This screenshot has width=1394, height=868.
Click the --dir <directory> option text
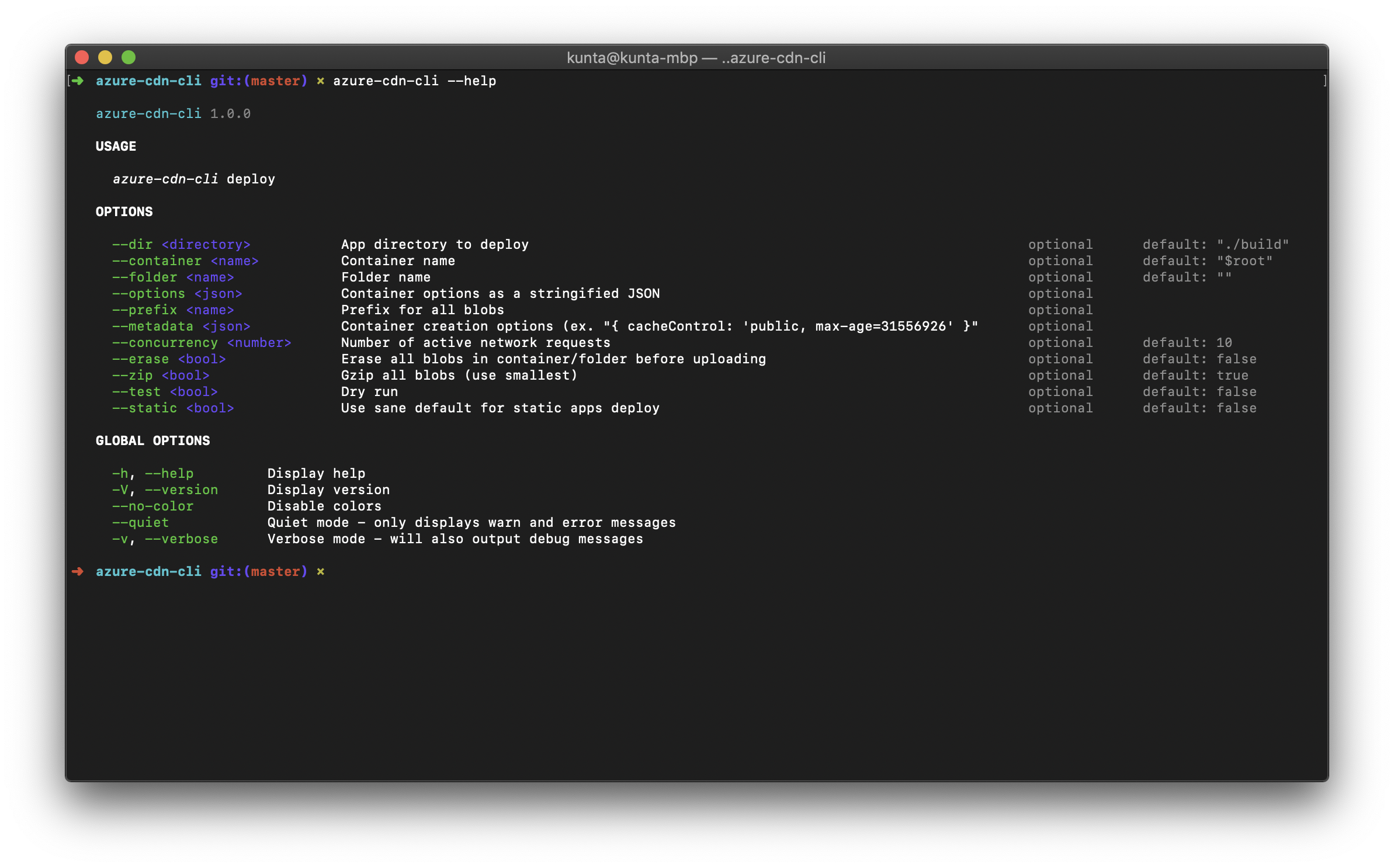[181, 244]
